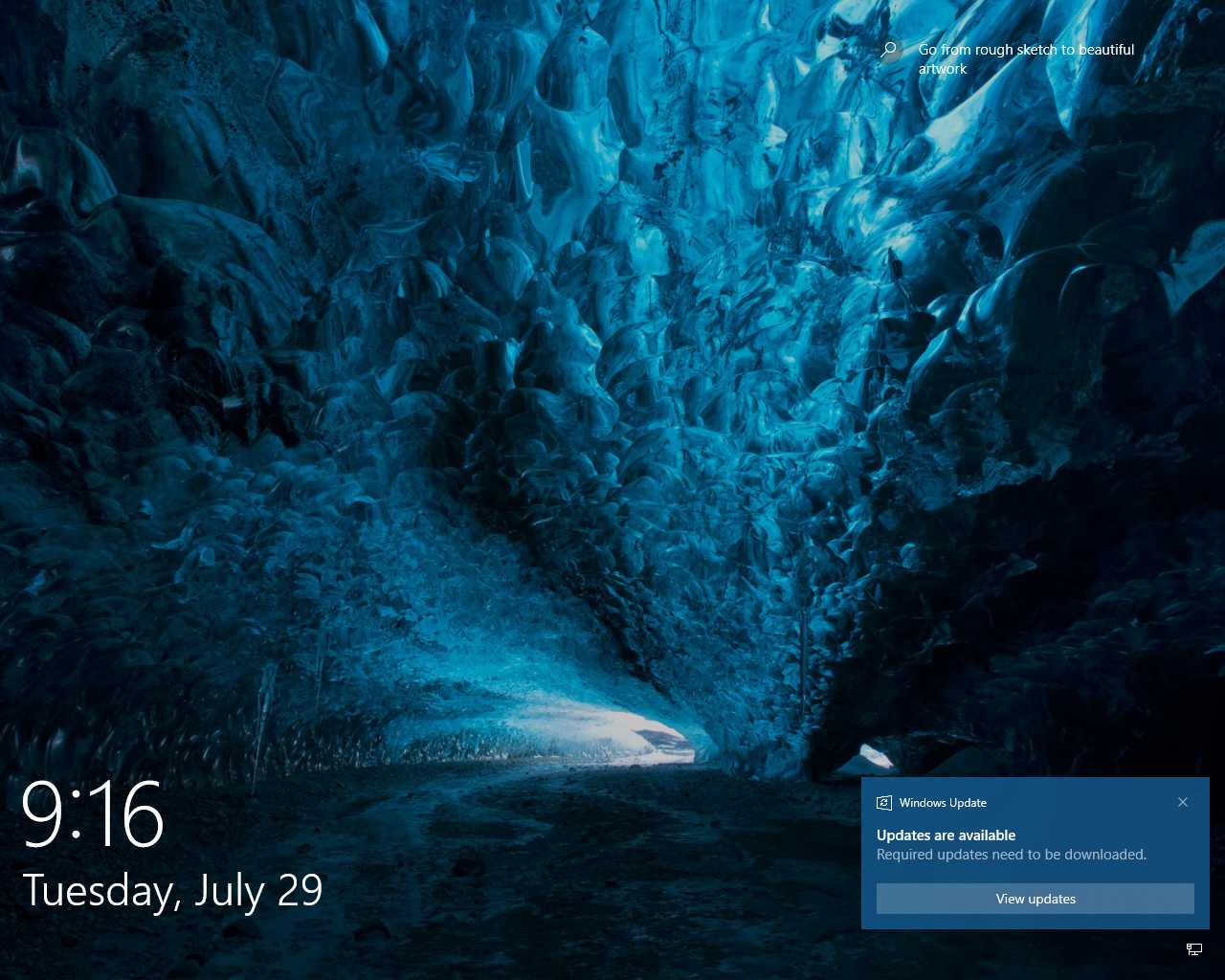
Task: Click the 'Windows Update' notification title
Action: pyautogui.click(x=943, y=803)
